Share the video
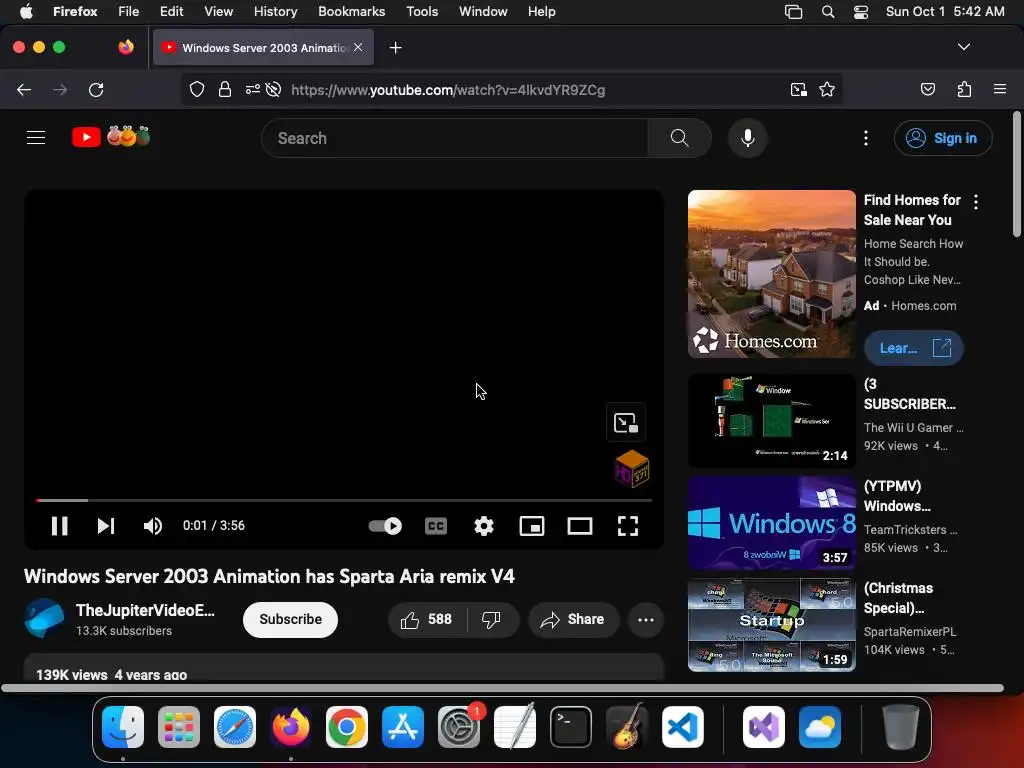 (573, 620)
